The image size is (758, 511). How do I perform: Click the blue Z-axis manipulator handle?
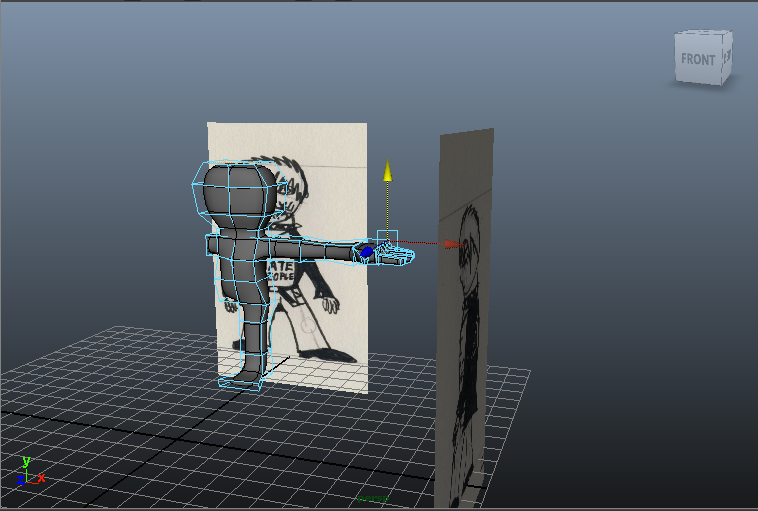pos(367,252)
